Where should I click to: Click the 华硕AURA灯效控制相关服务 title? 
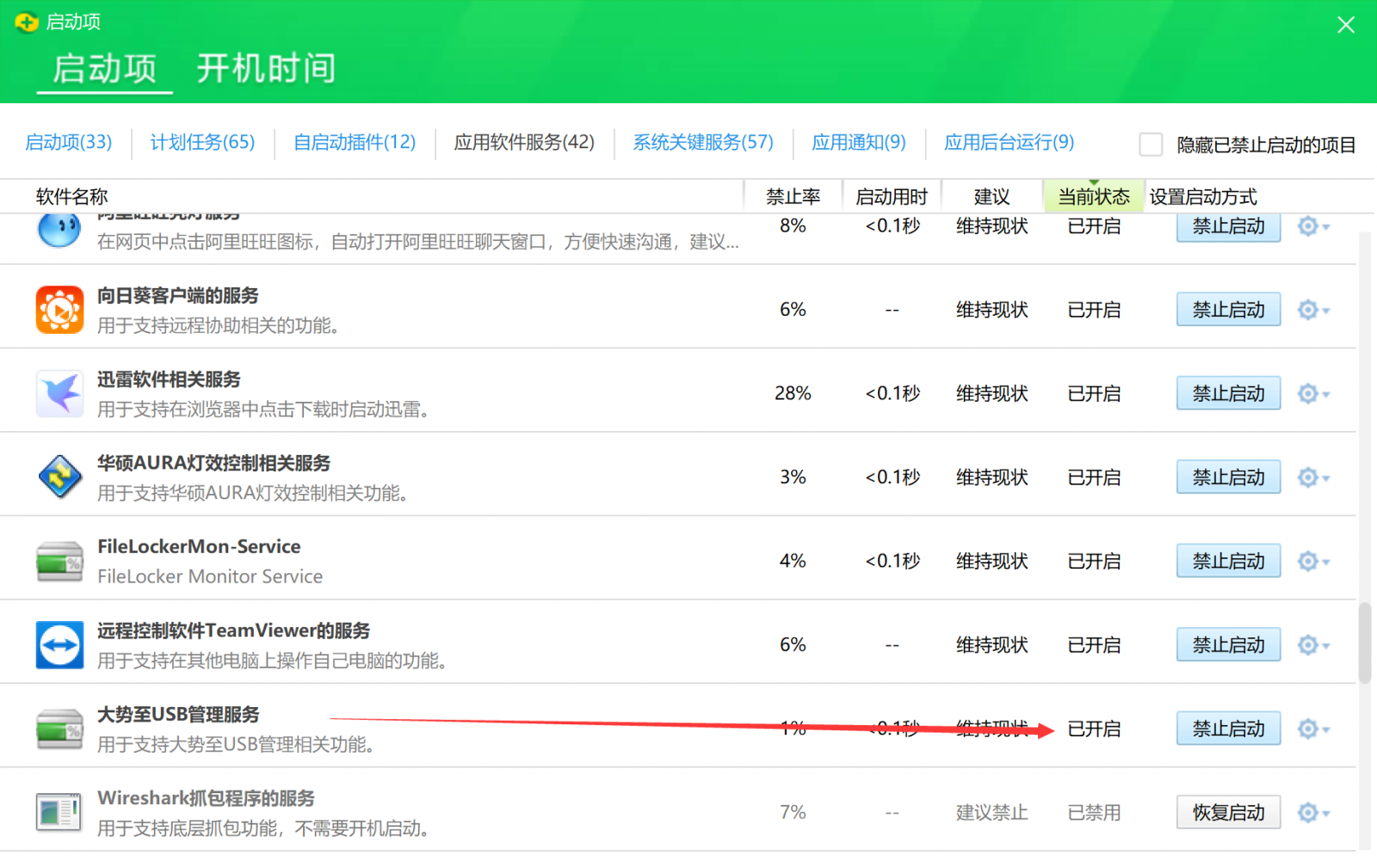click(213, 463)
